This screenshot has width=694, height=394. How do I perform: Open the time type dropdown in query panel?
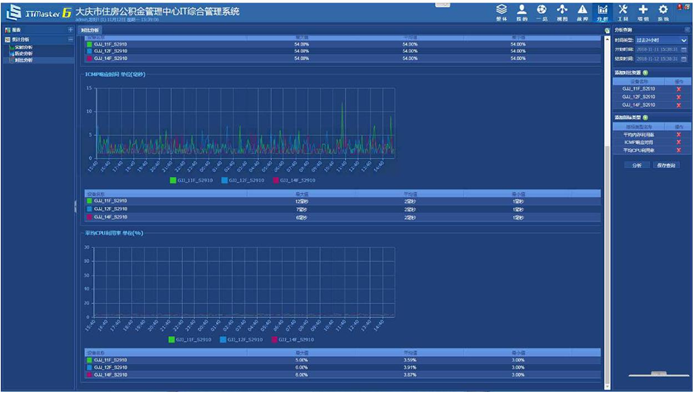pyautogui.click(x=662, y=40)
